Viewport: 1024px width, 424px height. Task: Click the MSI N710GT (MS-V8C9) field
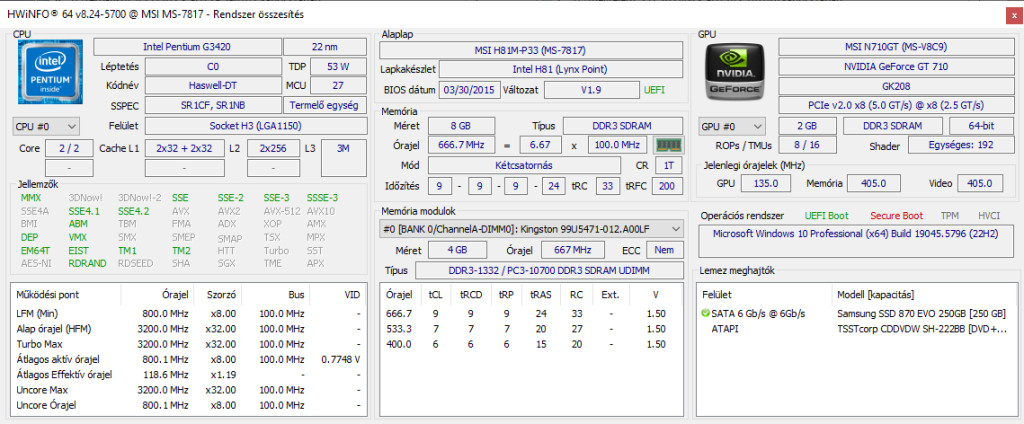pyautogui.click(x=895, y=47)
